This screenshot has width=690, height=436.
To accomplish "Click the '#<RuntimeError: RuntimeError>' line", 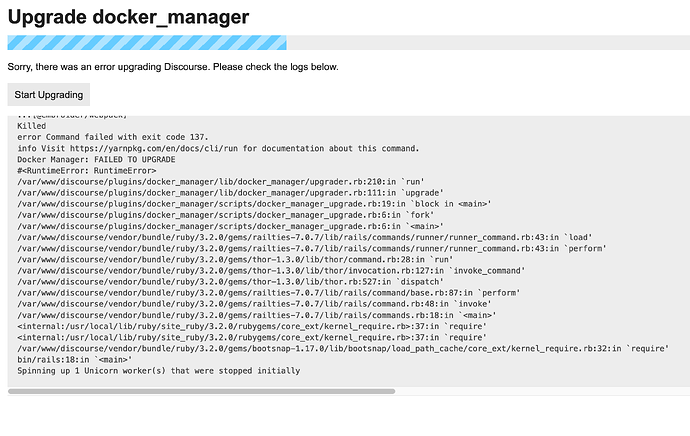I will [x=87, y=170].
